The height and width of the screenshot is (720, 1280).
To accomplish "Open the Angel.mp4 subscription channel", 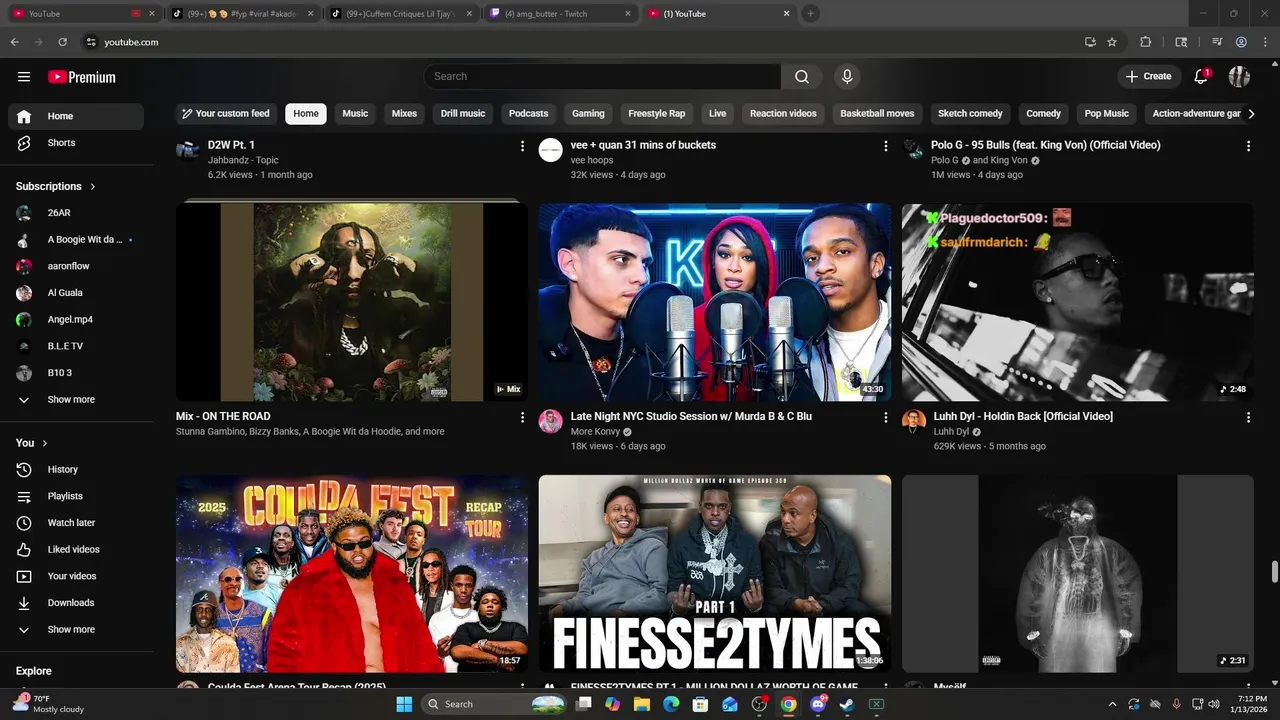I will click(76, 320).
